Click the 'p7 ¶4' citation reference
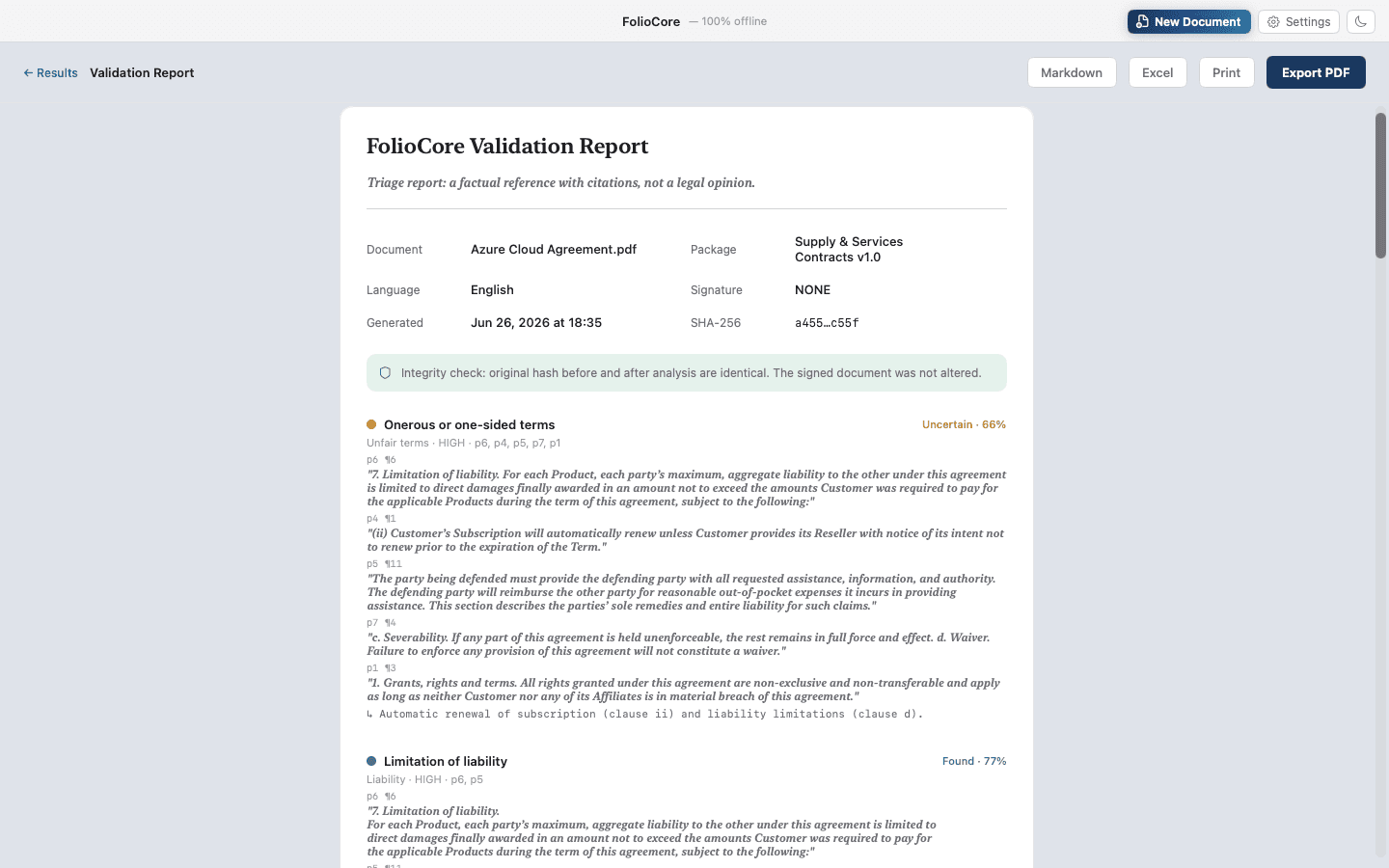Image resolution: width=1389 pixels, height=868 pixels. (x=381, y=623)
